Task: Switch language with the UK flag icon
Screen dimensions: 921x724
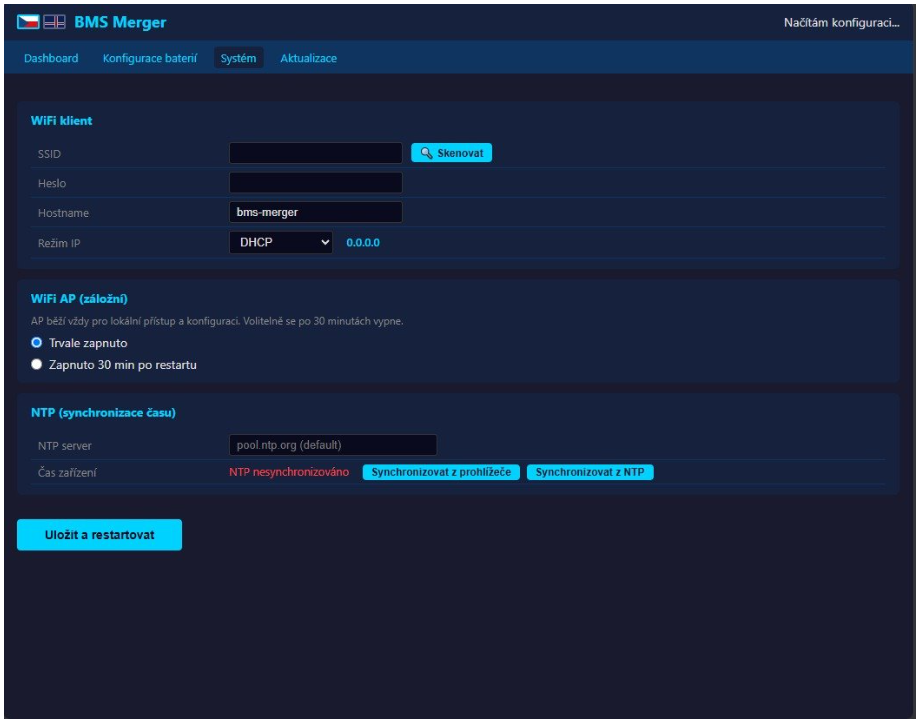Action: 55,22
